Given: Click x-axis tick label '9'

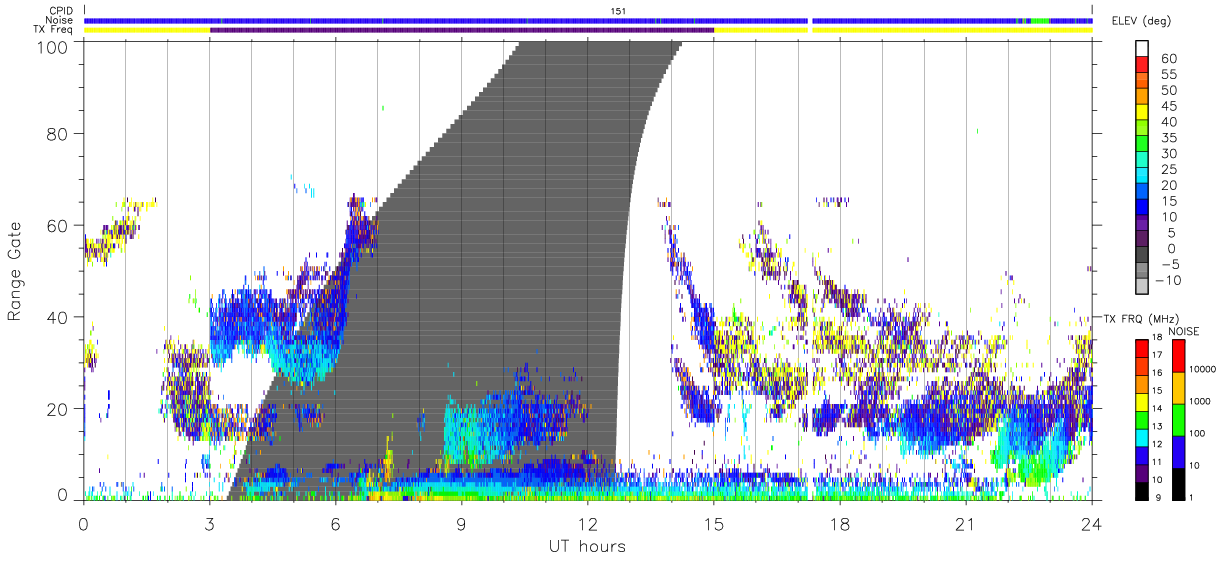Looking at the screenshot, I should [461, 525].
